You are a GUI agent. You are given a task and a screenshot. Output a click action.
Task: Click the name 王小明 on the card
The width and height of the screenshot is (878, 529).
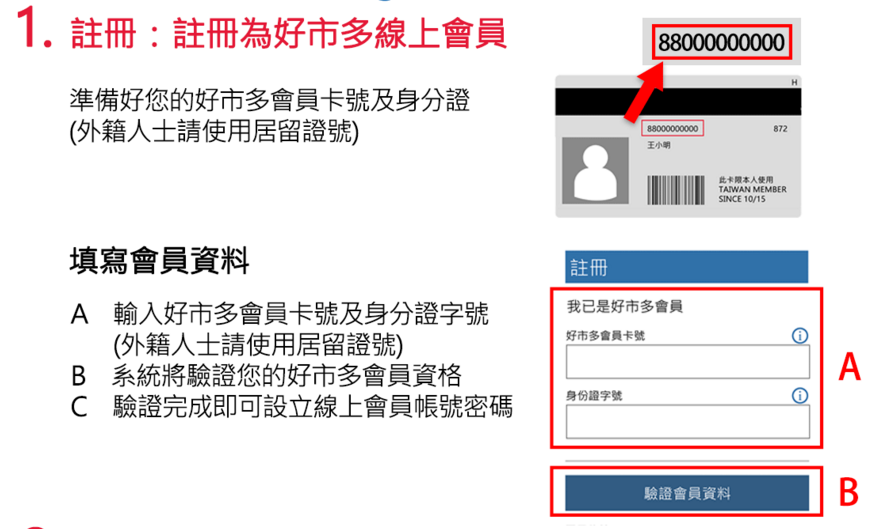658,145
